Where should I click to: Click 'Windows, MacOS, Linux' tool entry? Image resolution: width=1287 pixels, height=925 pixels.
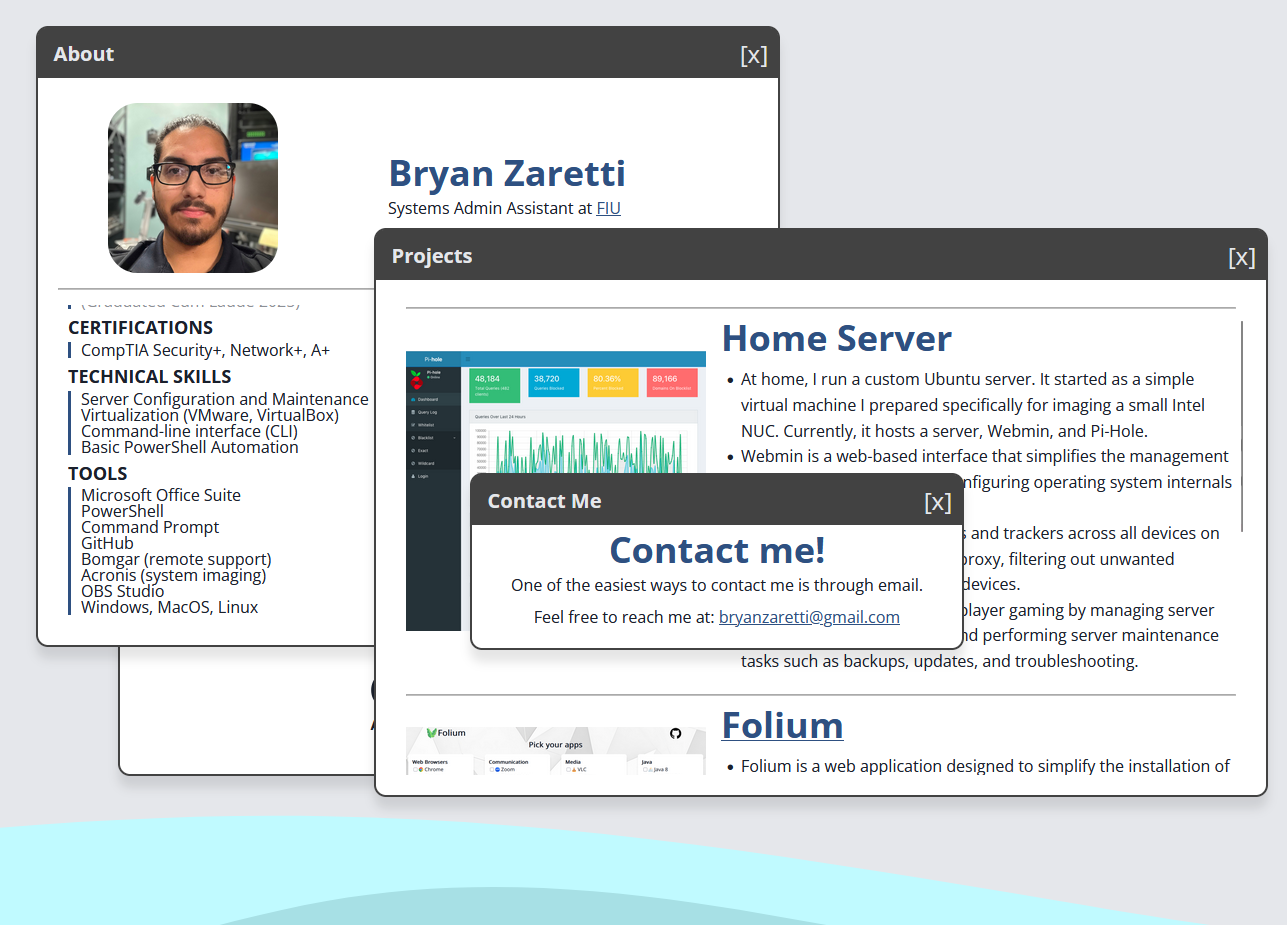[170, 607]
